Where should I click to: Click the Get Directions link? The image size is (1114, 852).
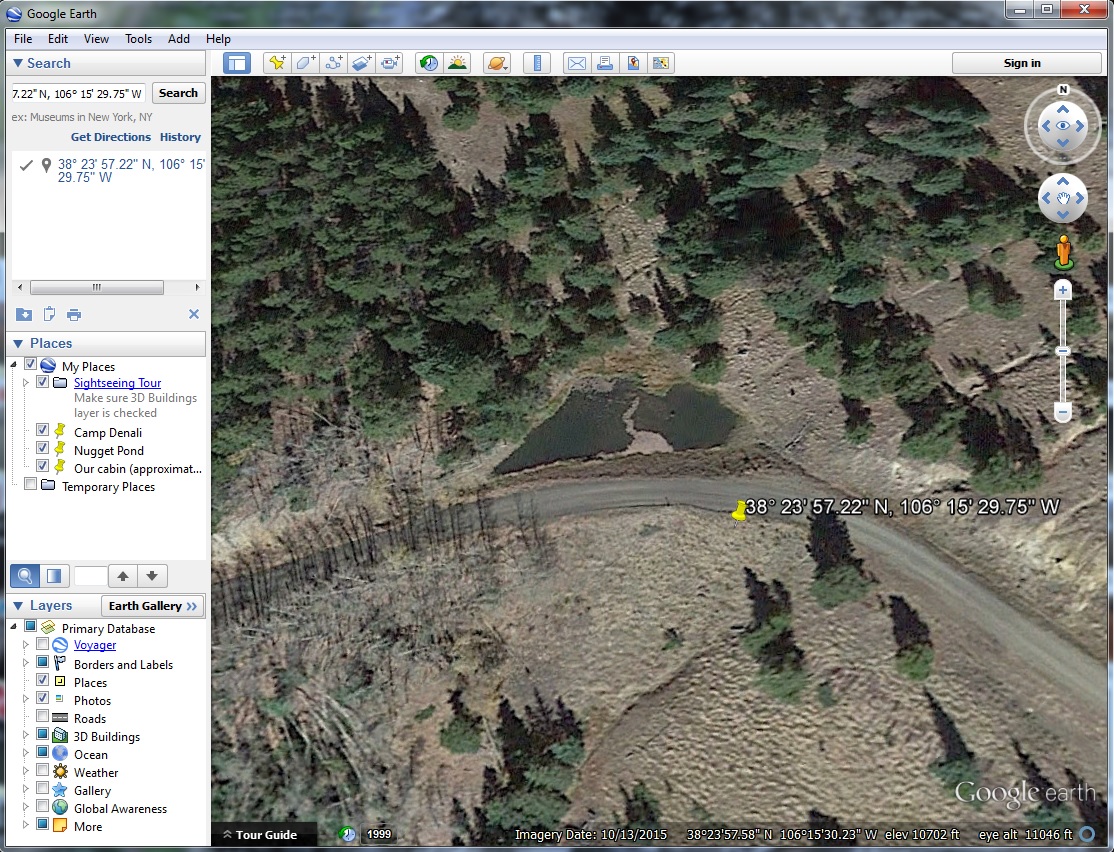111,137
